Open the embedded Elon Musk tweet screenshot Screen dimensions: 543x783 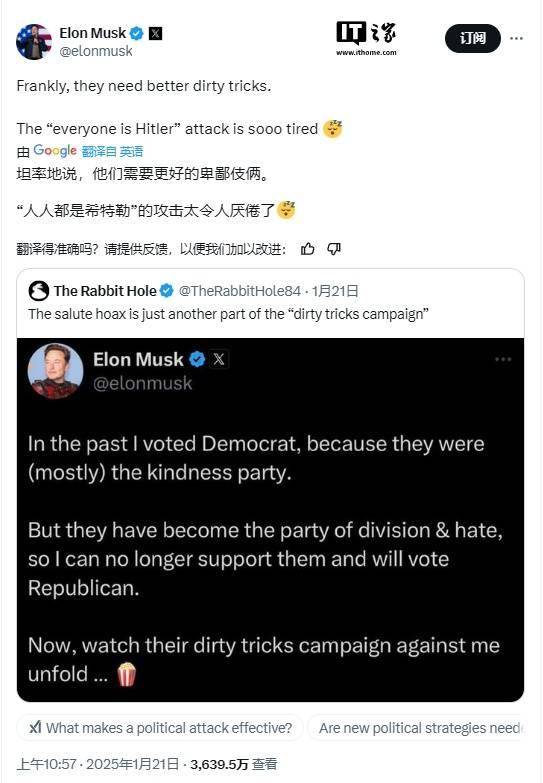point(270,519)
